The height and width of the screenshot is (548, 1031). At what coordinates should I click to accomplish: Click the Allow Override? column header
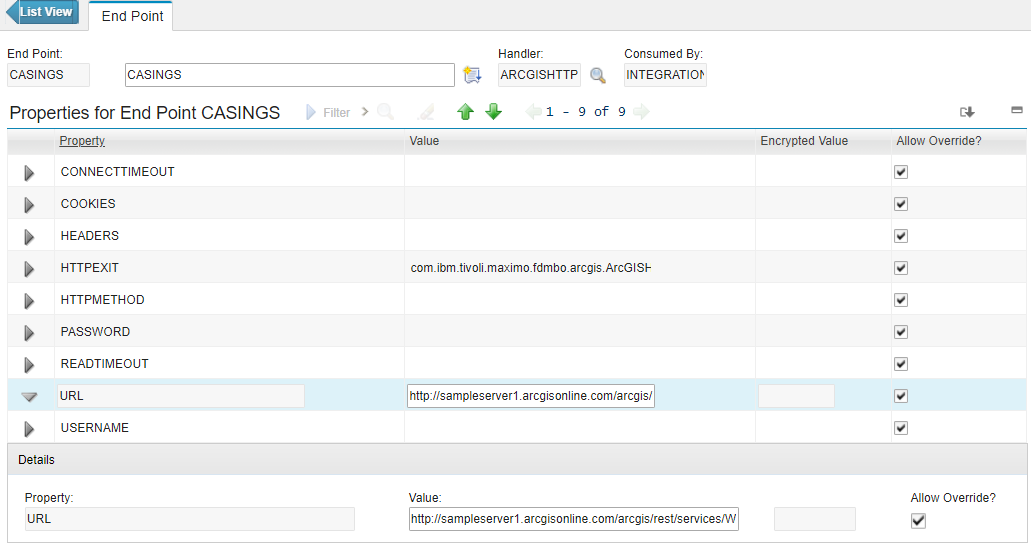click(939, 141)
